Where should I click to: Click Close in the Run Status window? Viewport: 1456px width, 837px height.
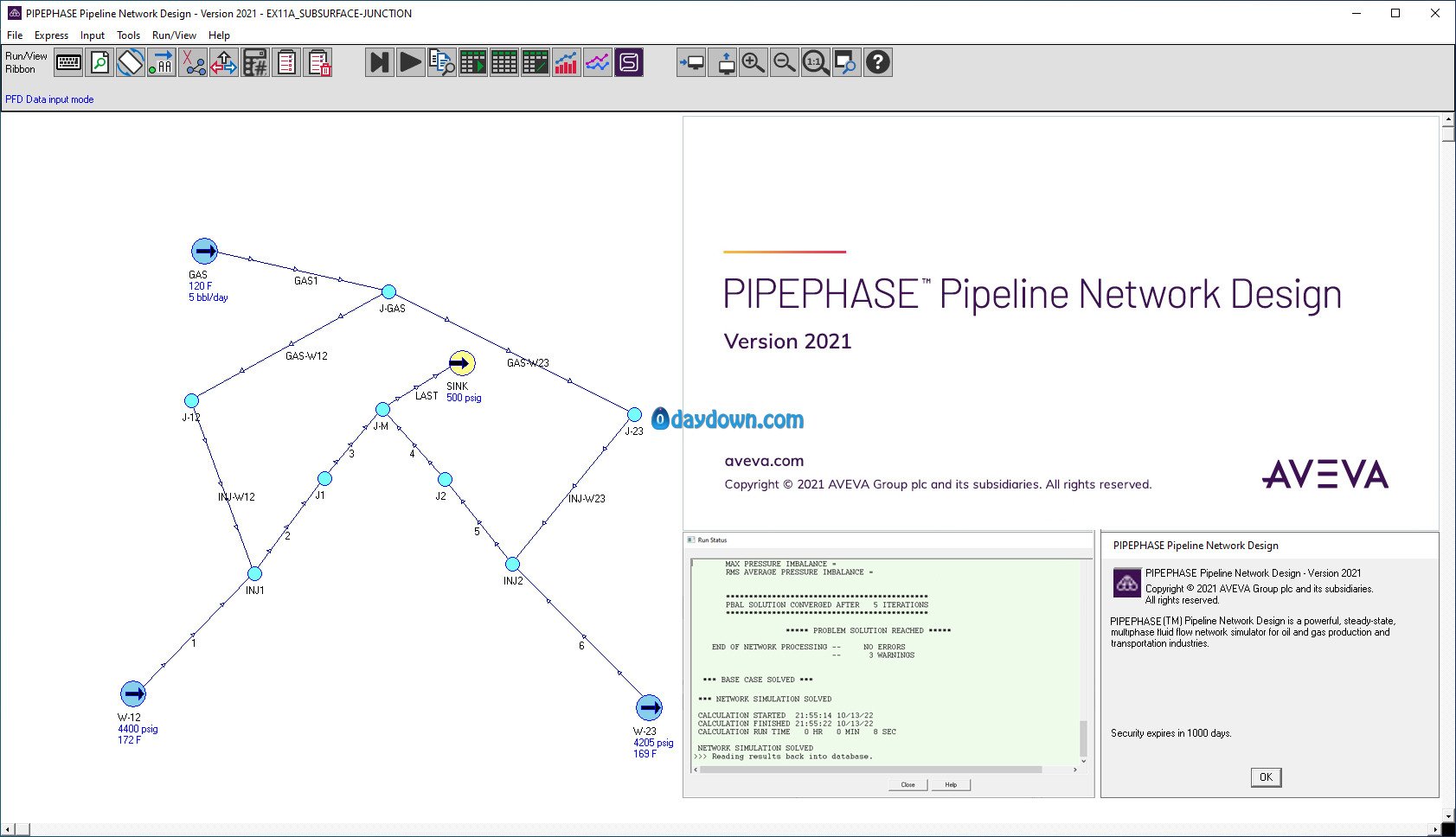click(x=908, y=785)
